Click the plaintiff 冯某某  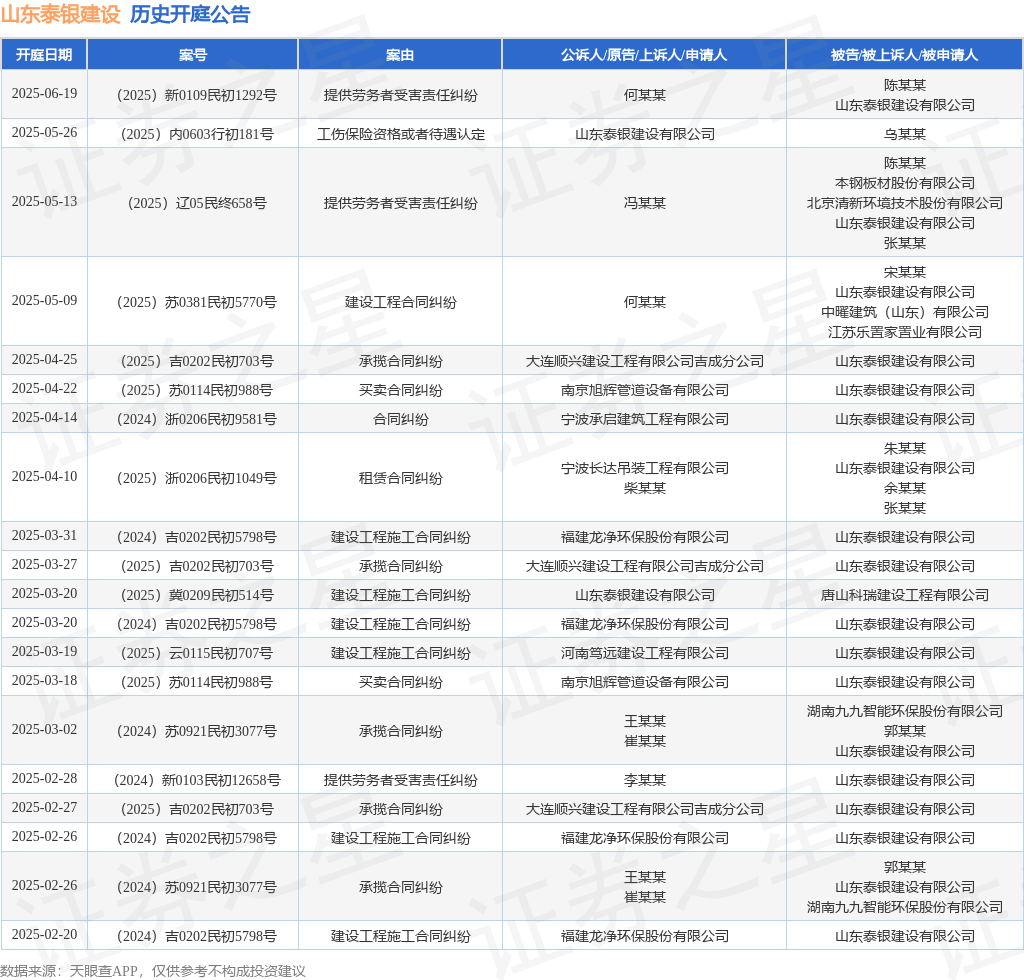click(645, 203)
